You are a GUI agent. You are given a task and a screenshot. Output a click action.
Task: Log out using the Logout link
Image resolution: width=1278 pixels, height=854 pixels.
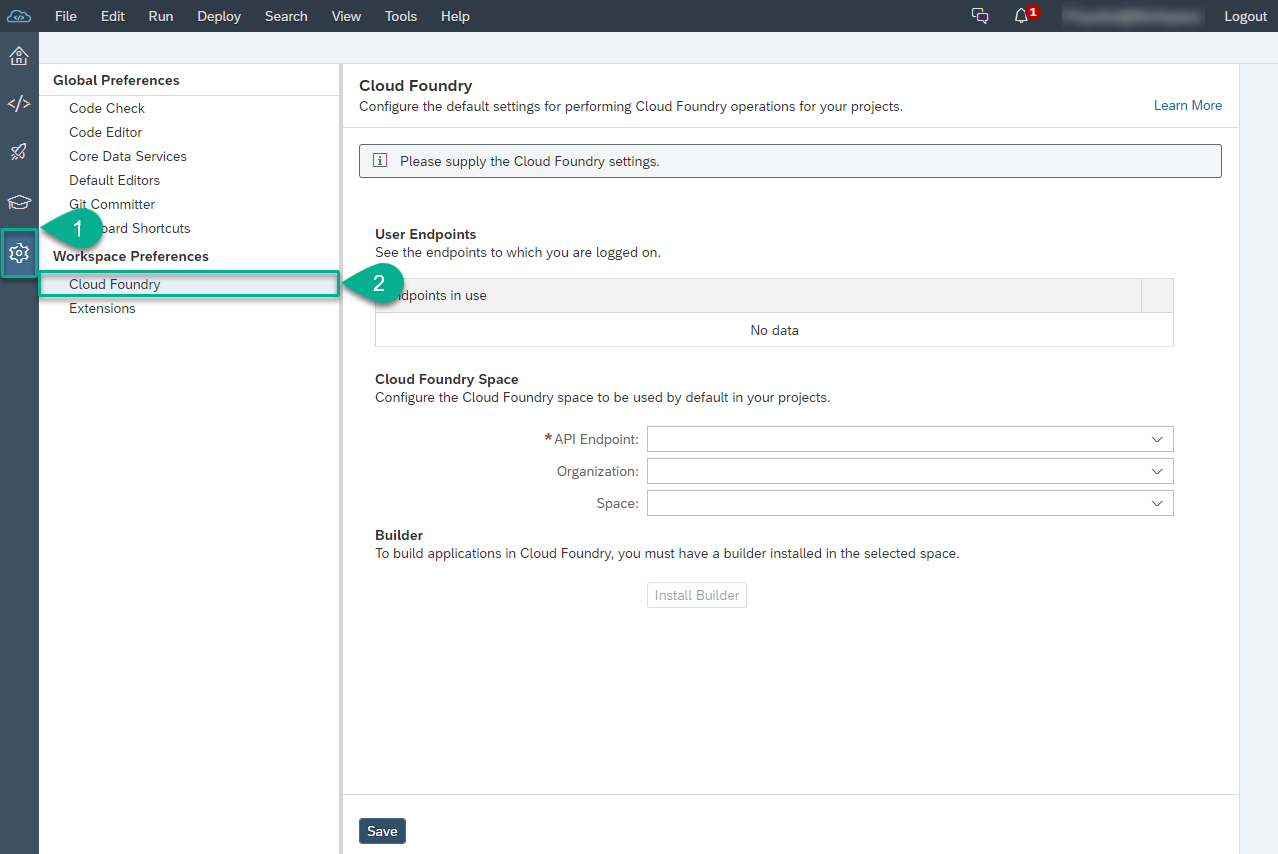point(1246,16)
